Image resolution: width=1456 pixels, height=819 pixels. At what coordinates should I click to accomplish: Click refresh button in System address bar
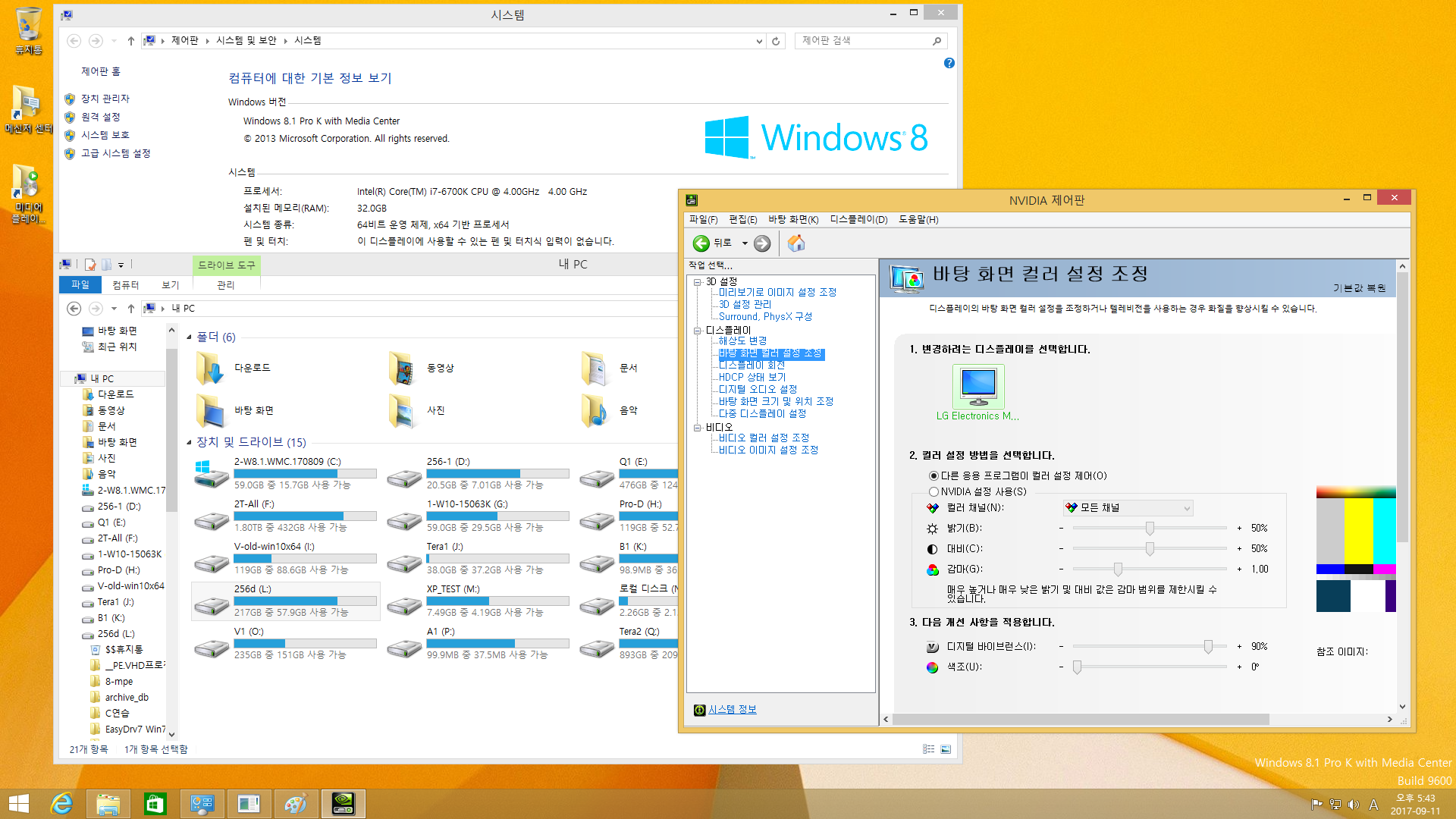point(776,41)
